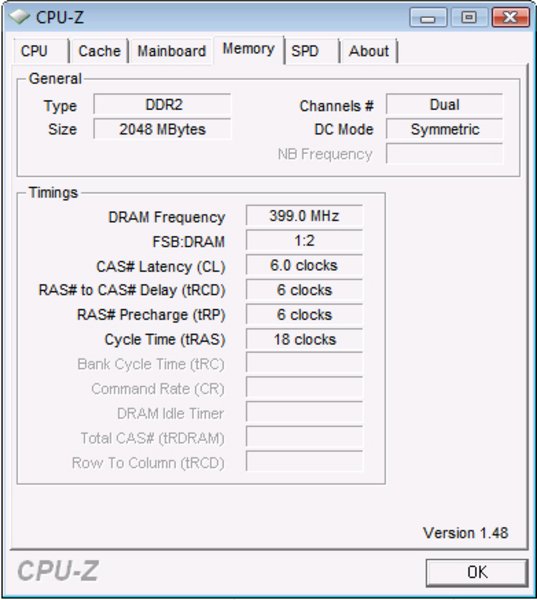Image resolution: width=537 pixels, height=600 pixels.
Task: Open the Cache tab
Action: pos(100,51)
